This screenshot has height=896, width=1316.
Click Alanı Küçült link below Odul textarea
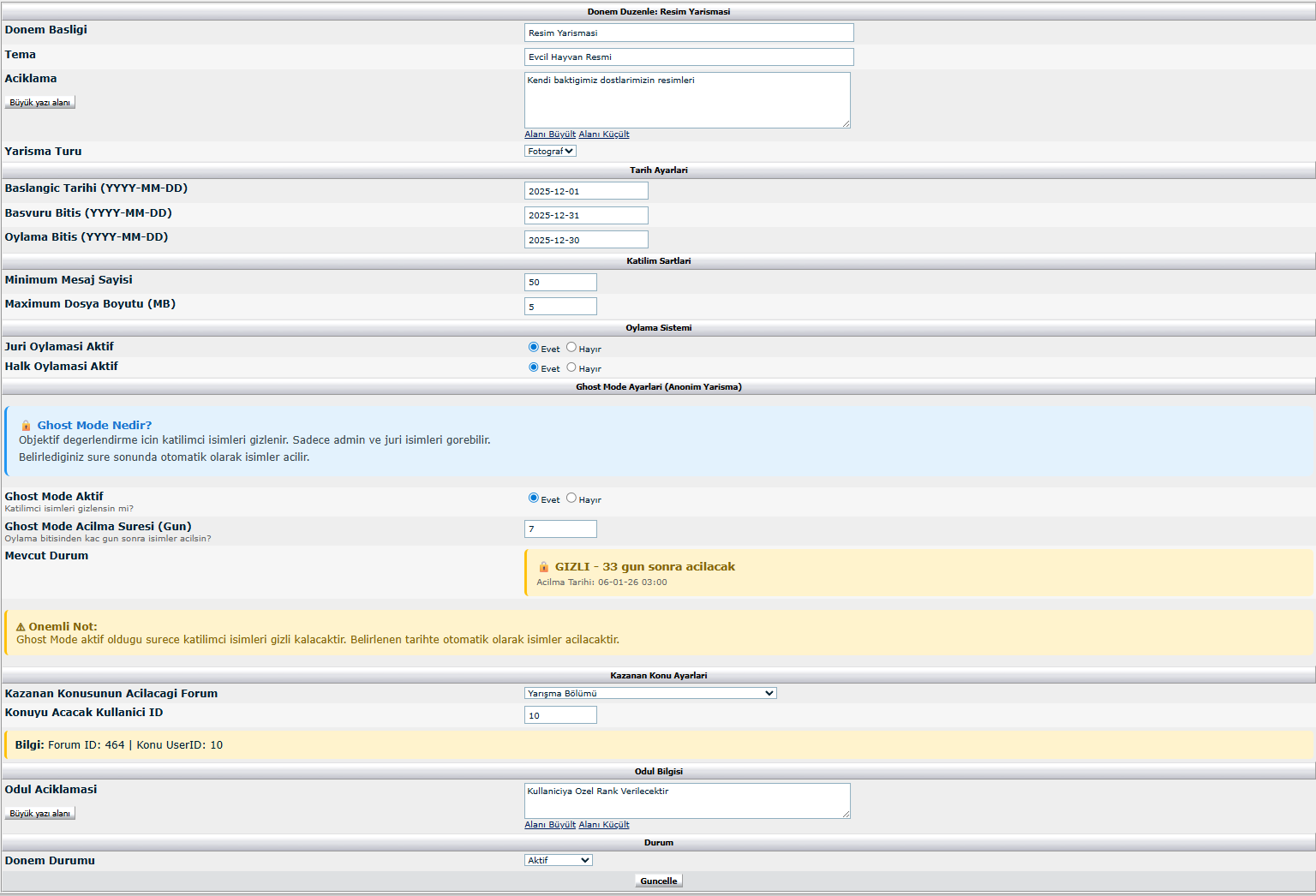(x=604, y=825)
